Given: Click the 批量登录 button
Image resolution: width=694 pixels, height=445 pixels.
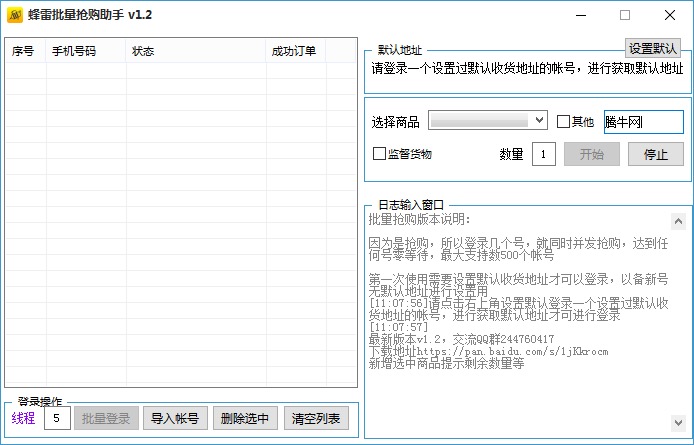Looking at the screenshot, I should tap(106, 418).
